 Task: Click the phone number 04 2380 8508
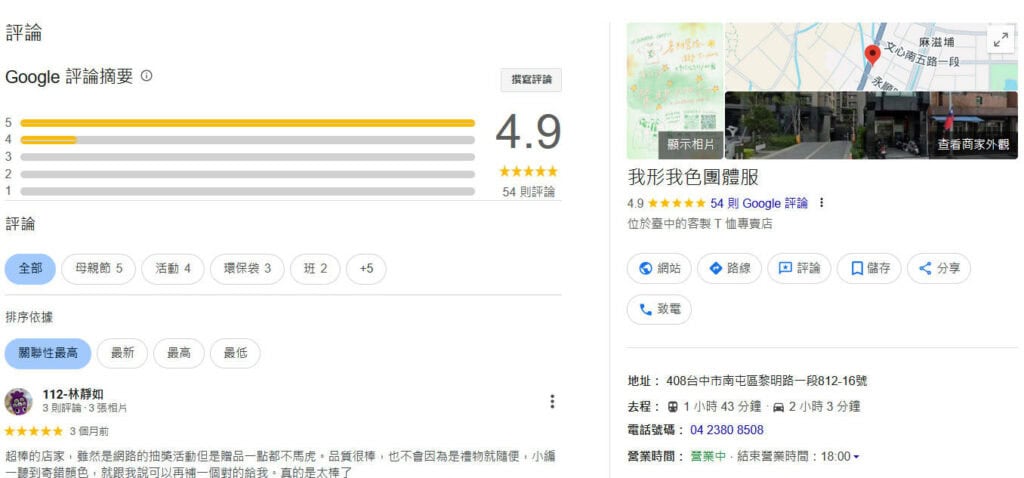pyautogui.click(x=726, y=430)
